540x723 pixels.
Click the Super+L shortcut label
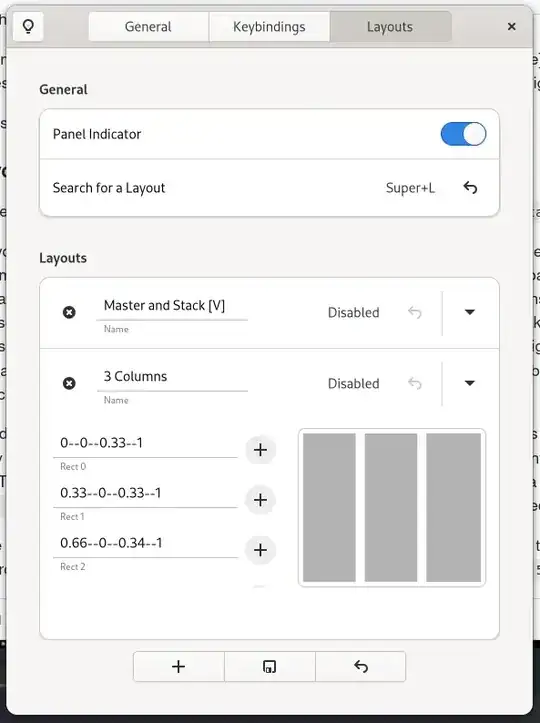pyautogui.click(x=410, y=188)
